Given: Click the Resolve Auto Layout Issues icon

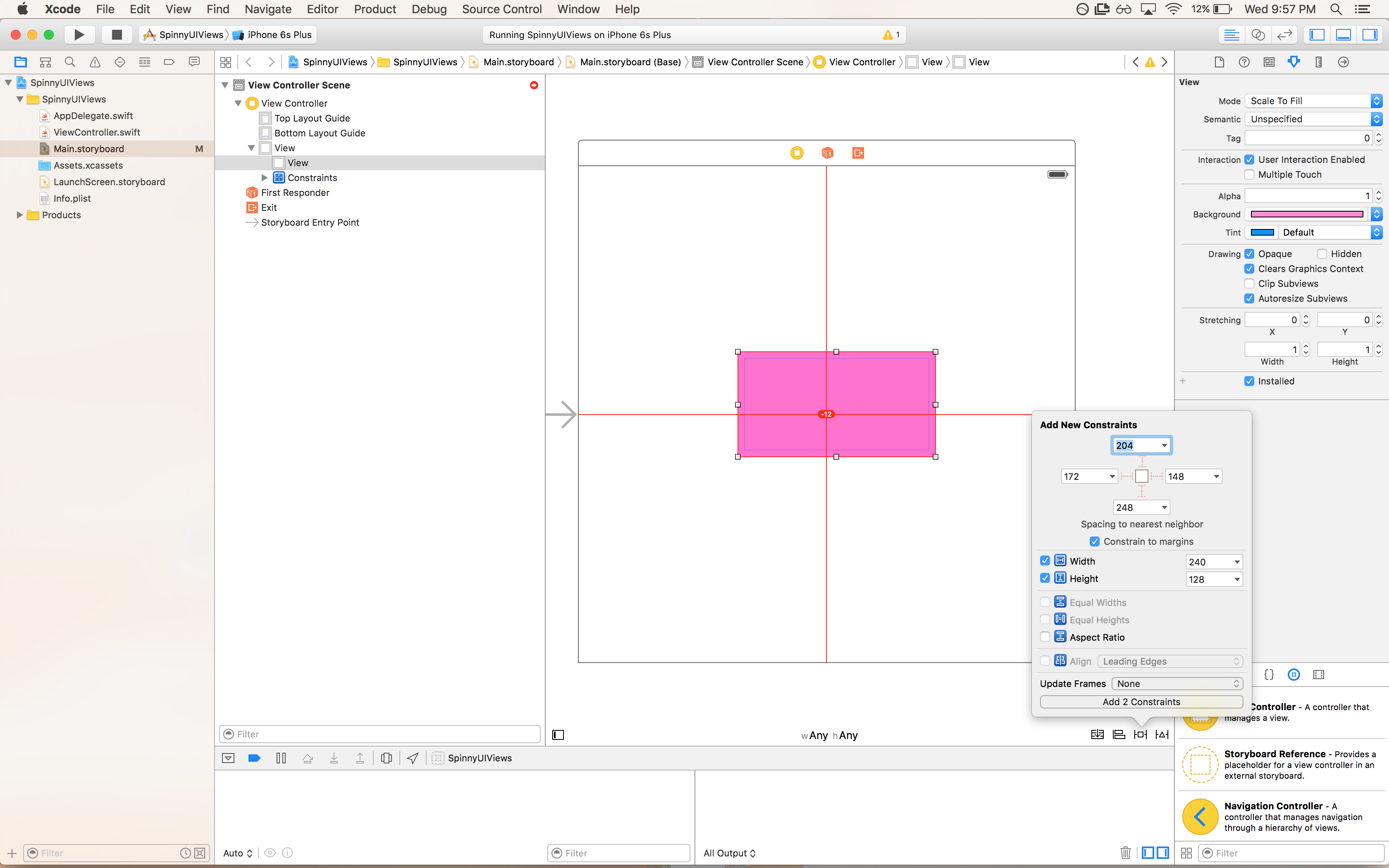Looking at the screenshot, I should pyautogui.click(x=1162, y=735).
